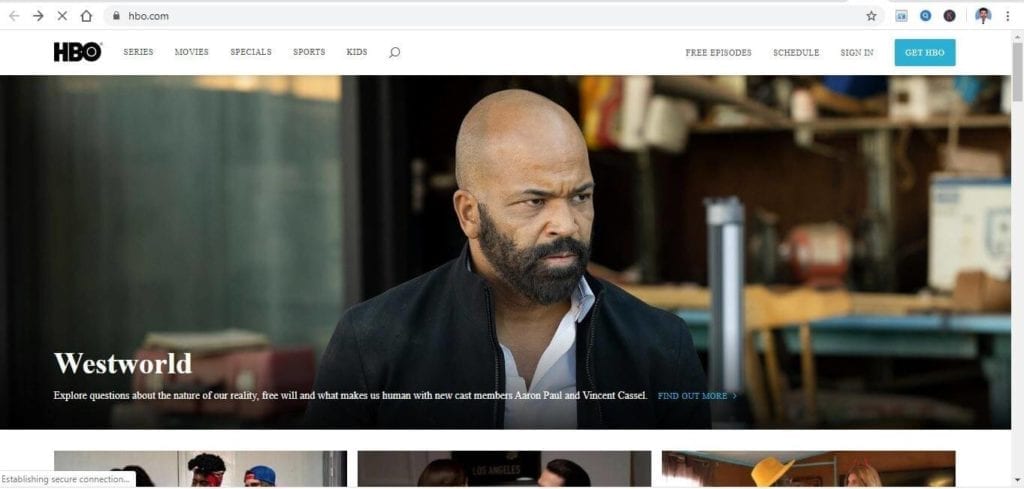The width and height of the screenshot is (1024, 489).
Task: Click the browser back arrow
Action: pos(14,16)
